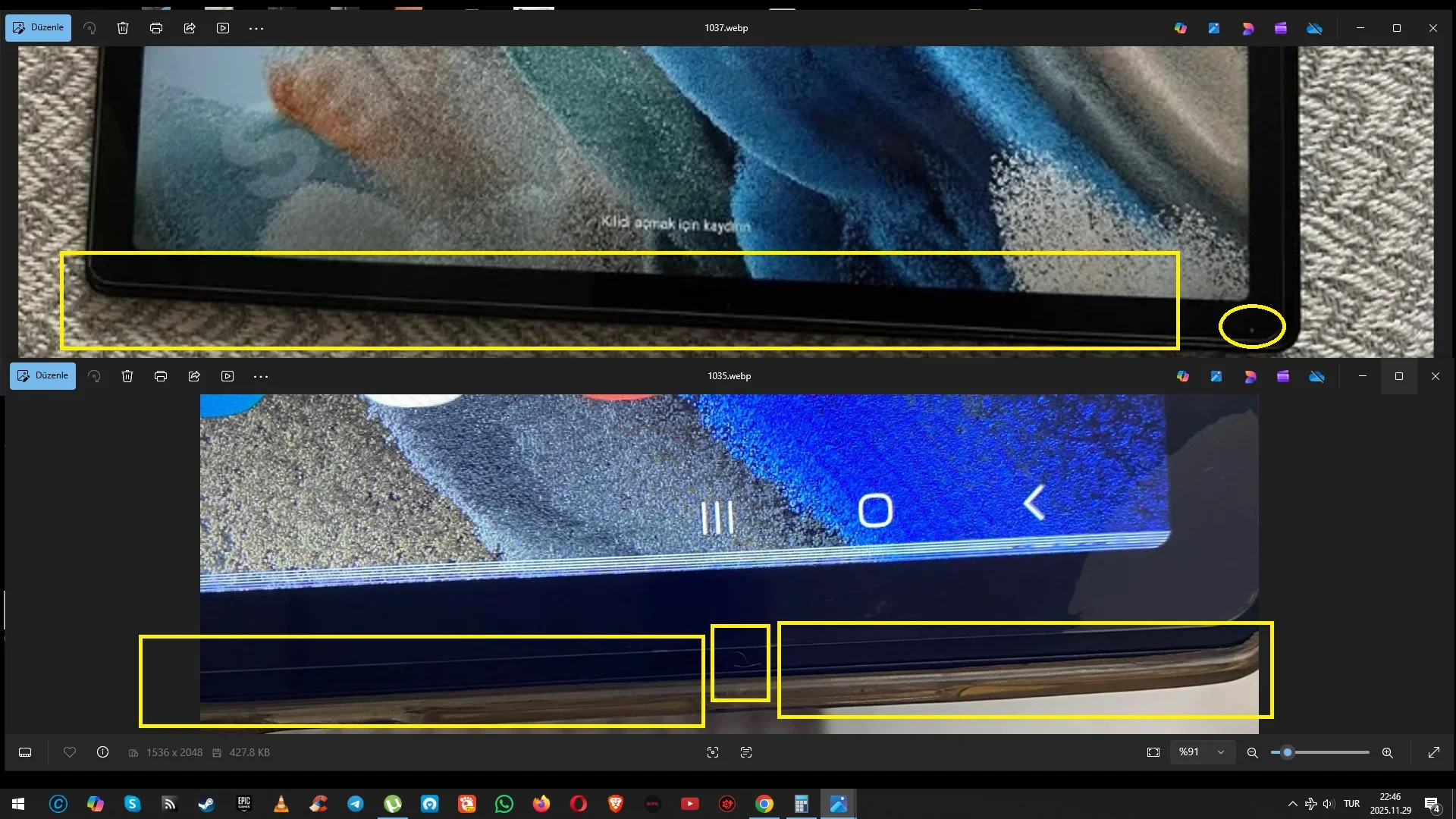This screenshot has height=819, width=1456.
Task: Open the three-dots menu in 1037.webp window
Action: coord(256,28)
